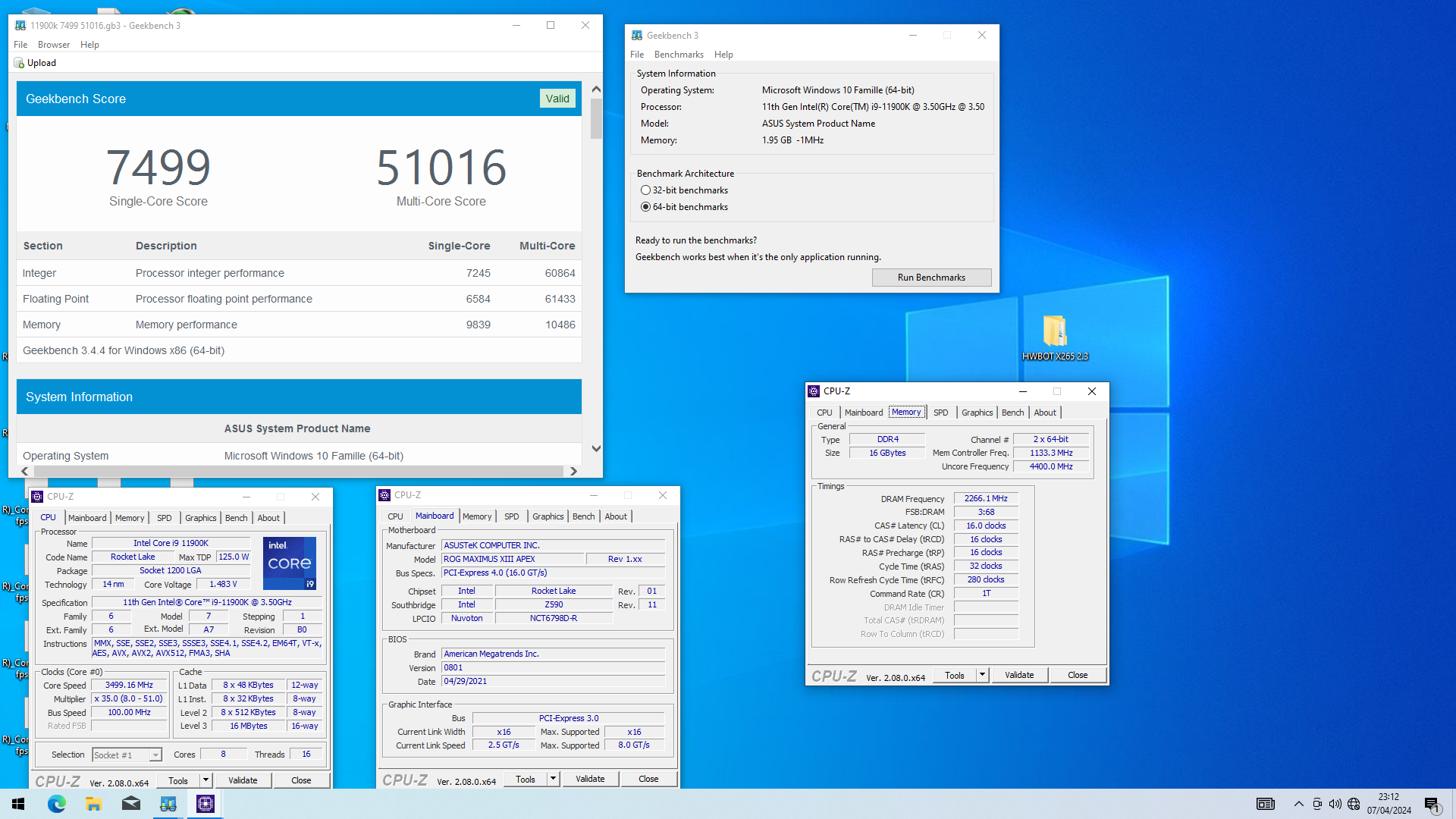
Task: Click Geekbench results window title icon
Action: click(x=20, y=25)
